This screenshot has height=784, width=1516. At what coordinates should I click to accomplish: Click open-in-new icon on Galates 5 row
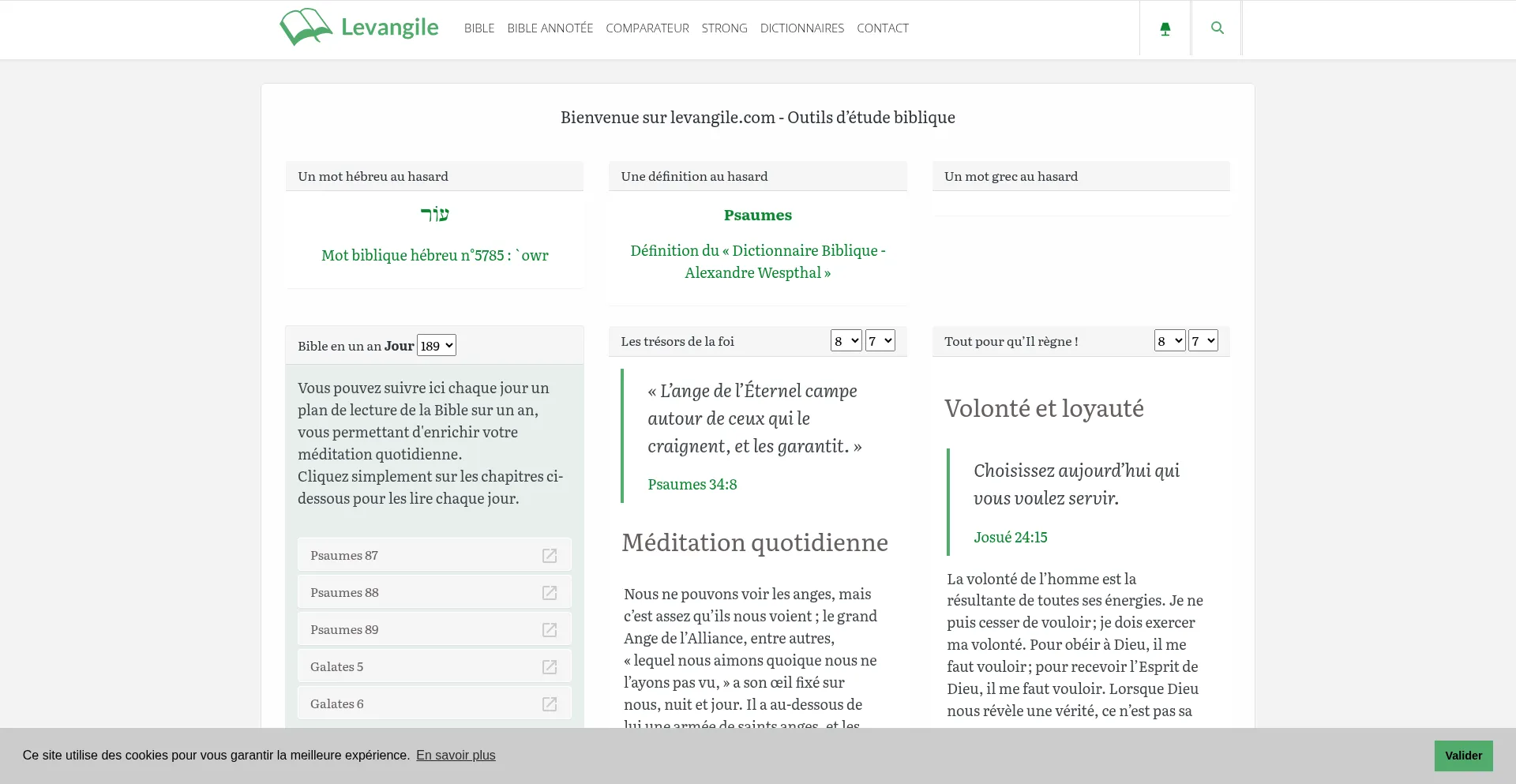coord(550,666)
